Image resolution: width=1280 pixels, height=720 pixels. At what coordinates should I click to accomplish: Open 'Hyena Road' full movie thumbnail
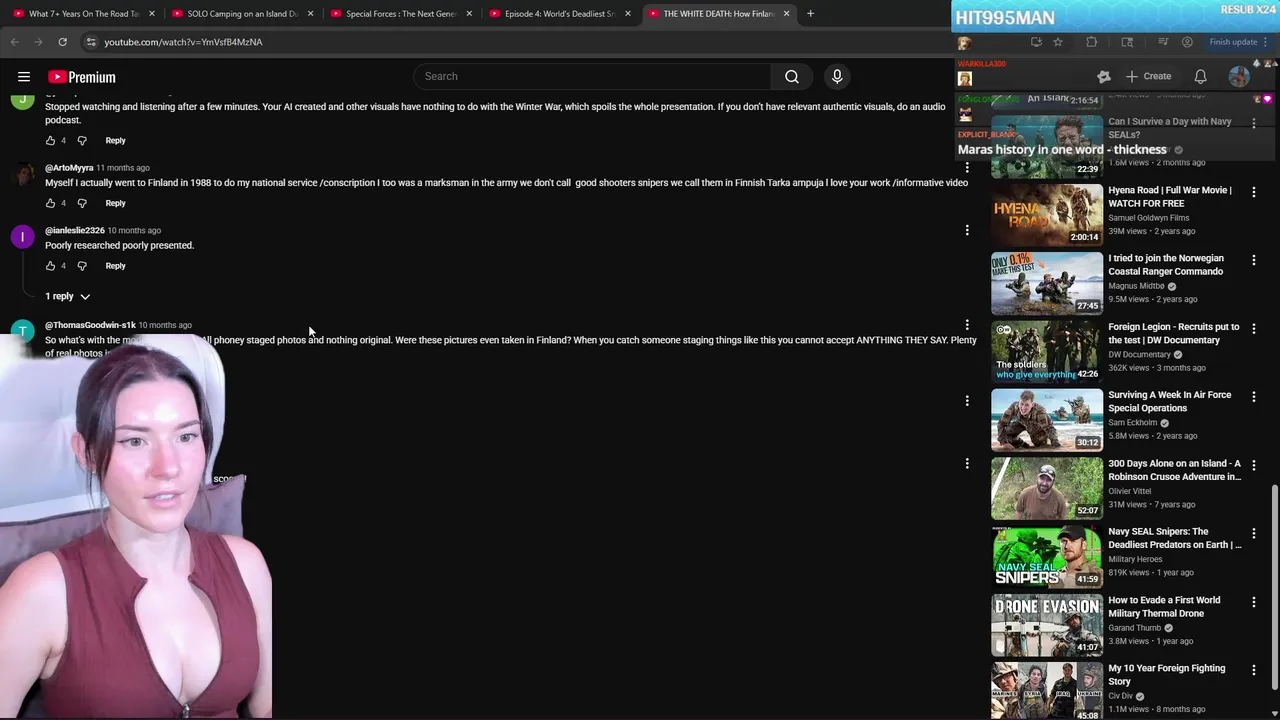point(1047,215)
